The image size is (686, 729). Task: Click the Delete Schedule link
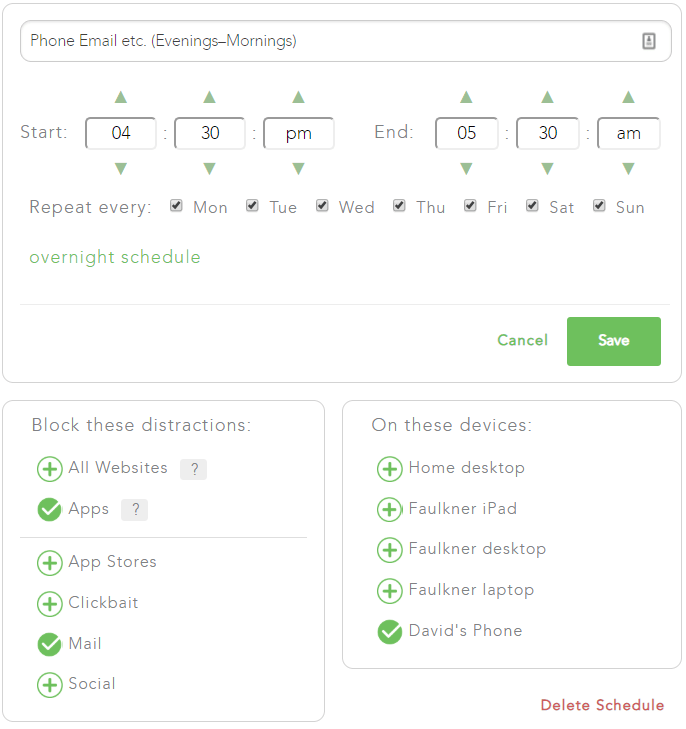[602, 706]
